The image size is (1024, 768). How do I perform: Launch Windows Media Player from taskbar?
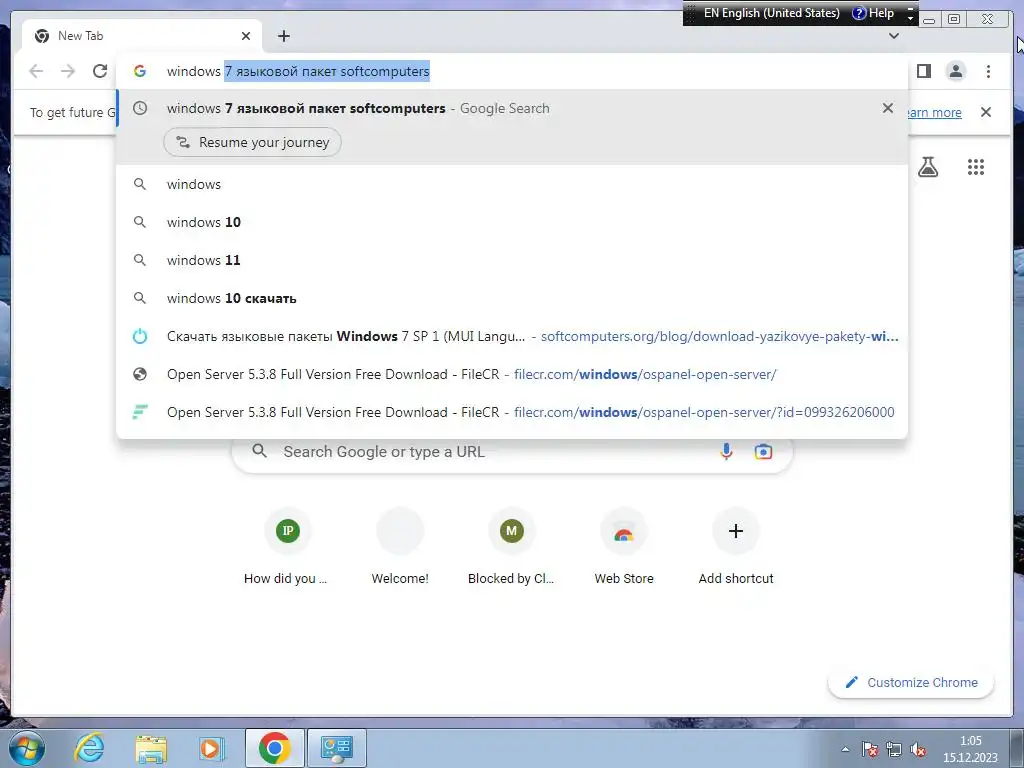click(x=212, y=748)
